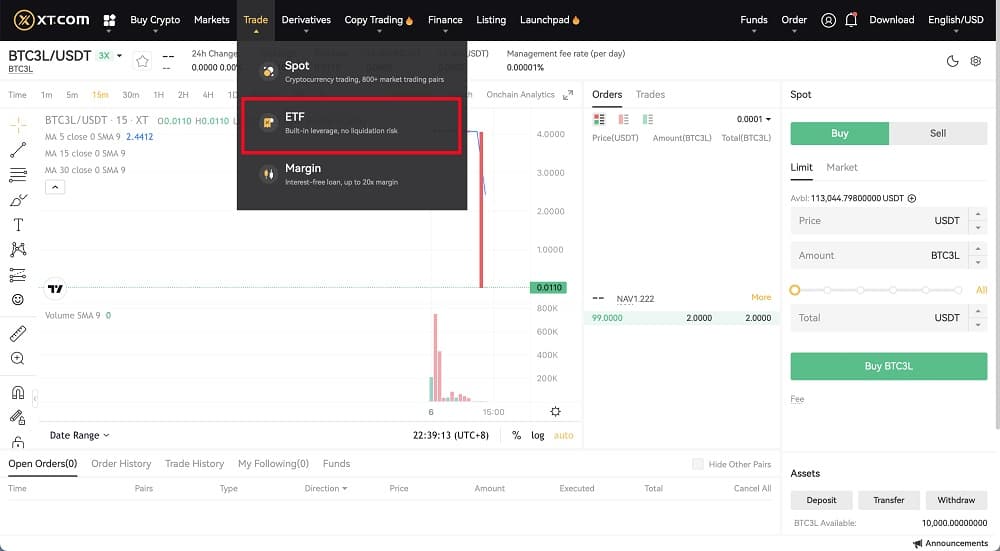Select the brush drawing tool
The image size is (1000, 551).
click(x=18, y=200)
